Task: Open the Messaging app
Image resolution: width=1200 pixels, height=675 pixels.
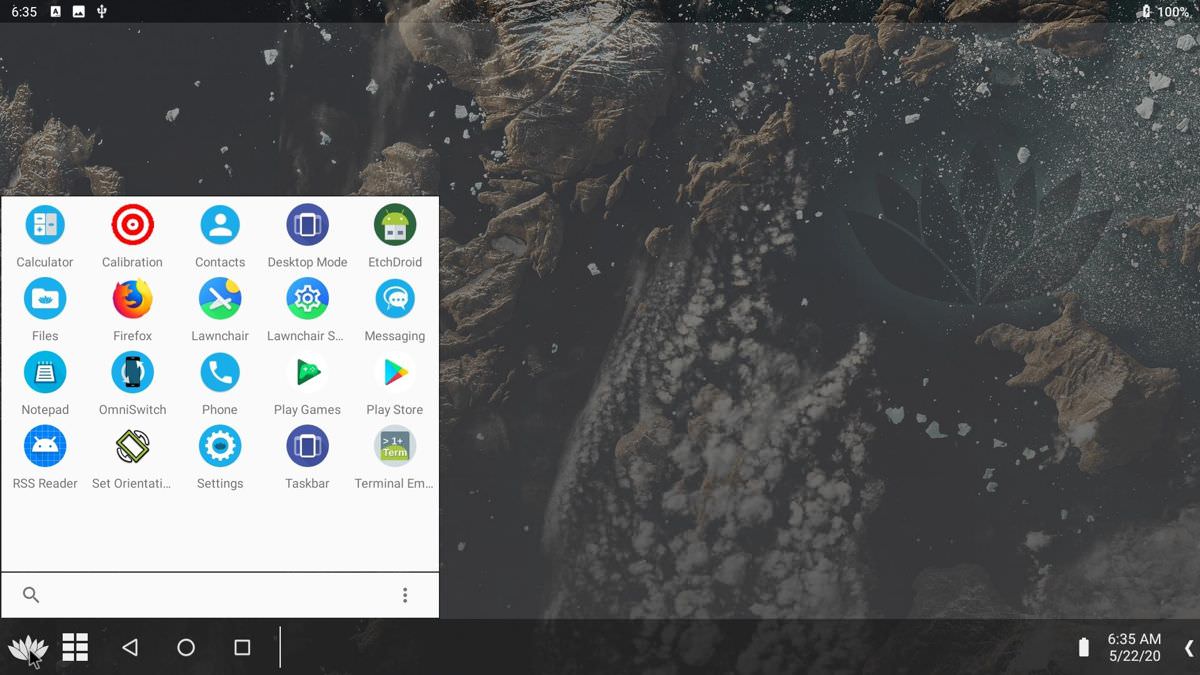Action: 395,299
